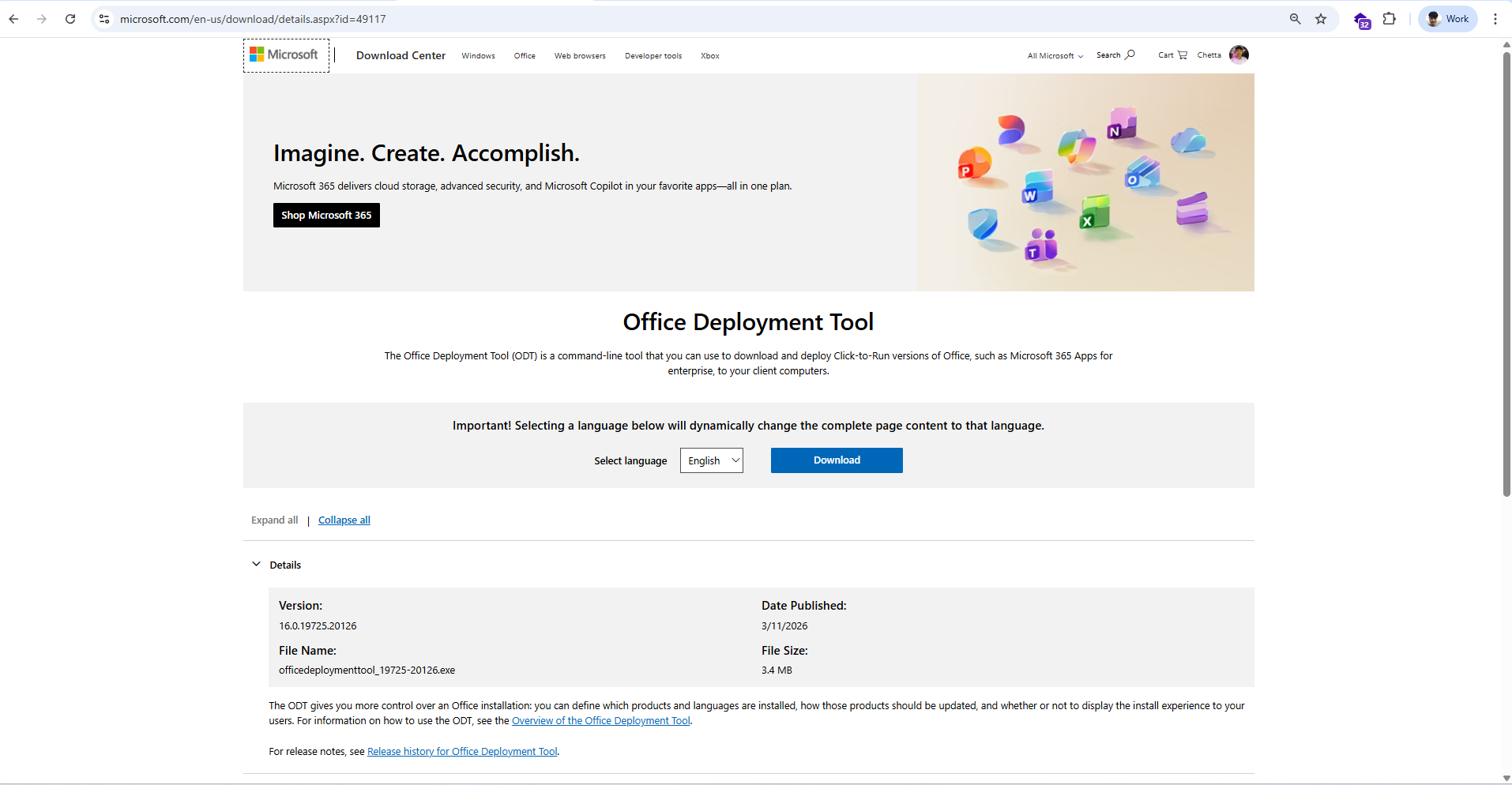The height and width of the screenshot is (785, 1512).
Task: Open the Chrome three-dot menu
Action: tap(1495, 19)
